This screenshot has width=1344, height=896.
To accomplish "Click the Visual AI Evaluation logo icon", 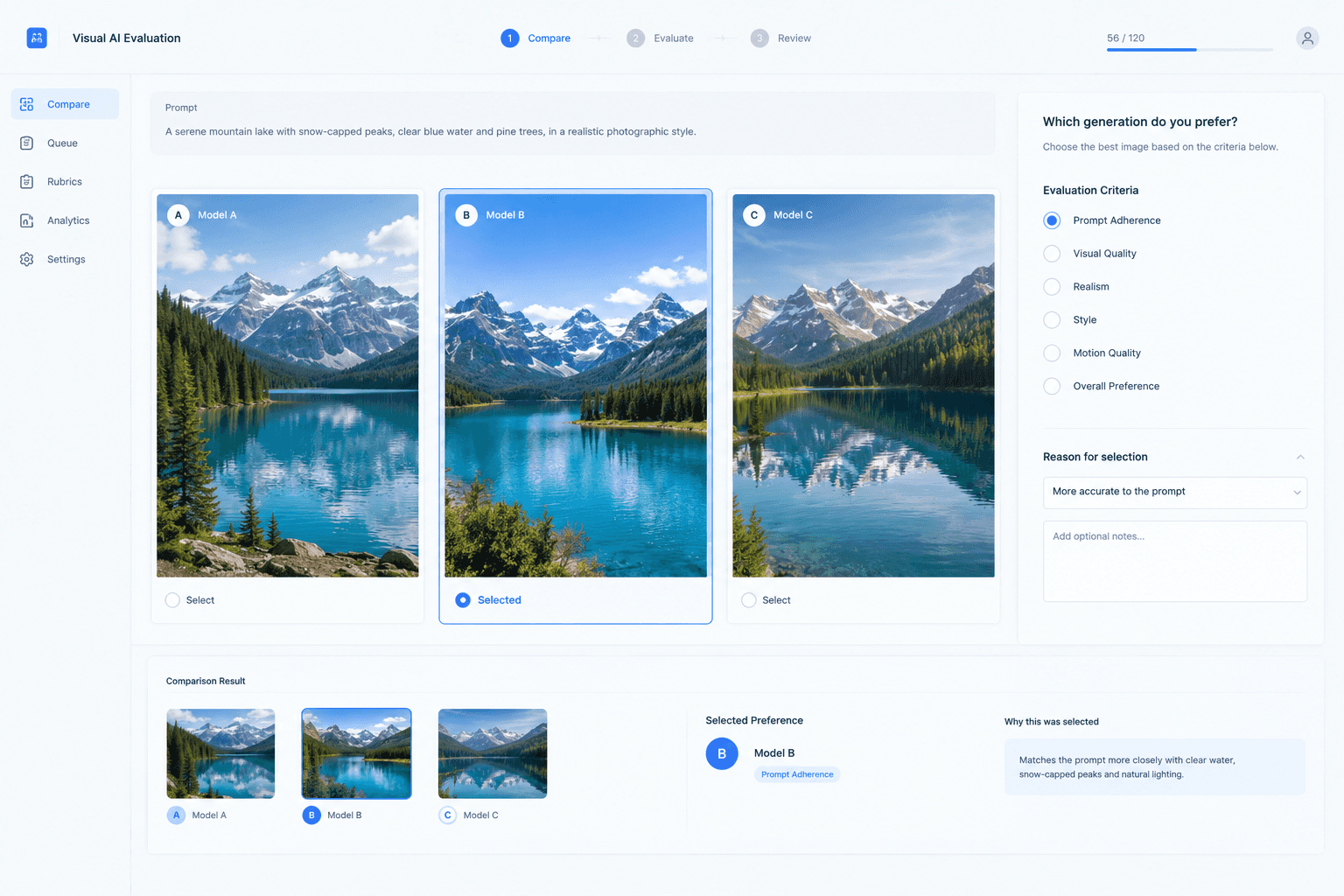I will (x=37, y=38).
